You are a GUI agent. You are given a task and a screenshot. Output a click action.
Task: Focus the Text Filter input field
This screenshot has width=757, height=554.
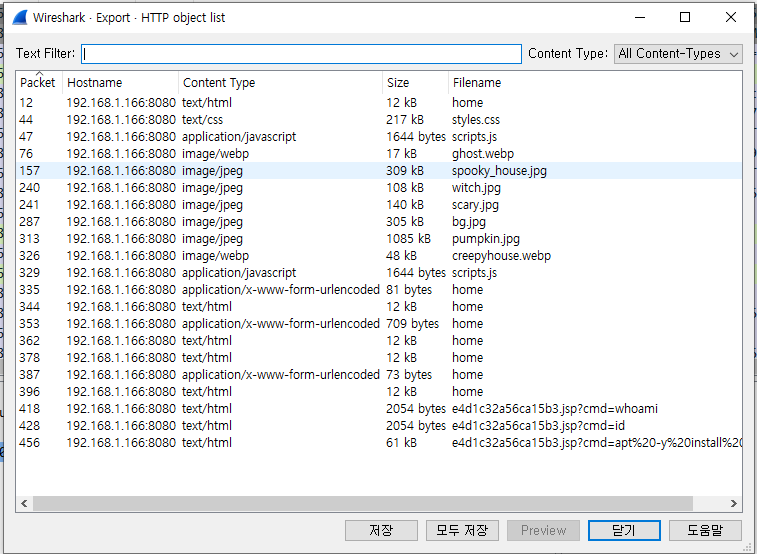point(301,54)
